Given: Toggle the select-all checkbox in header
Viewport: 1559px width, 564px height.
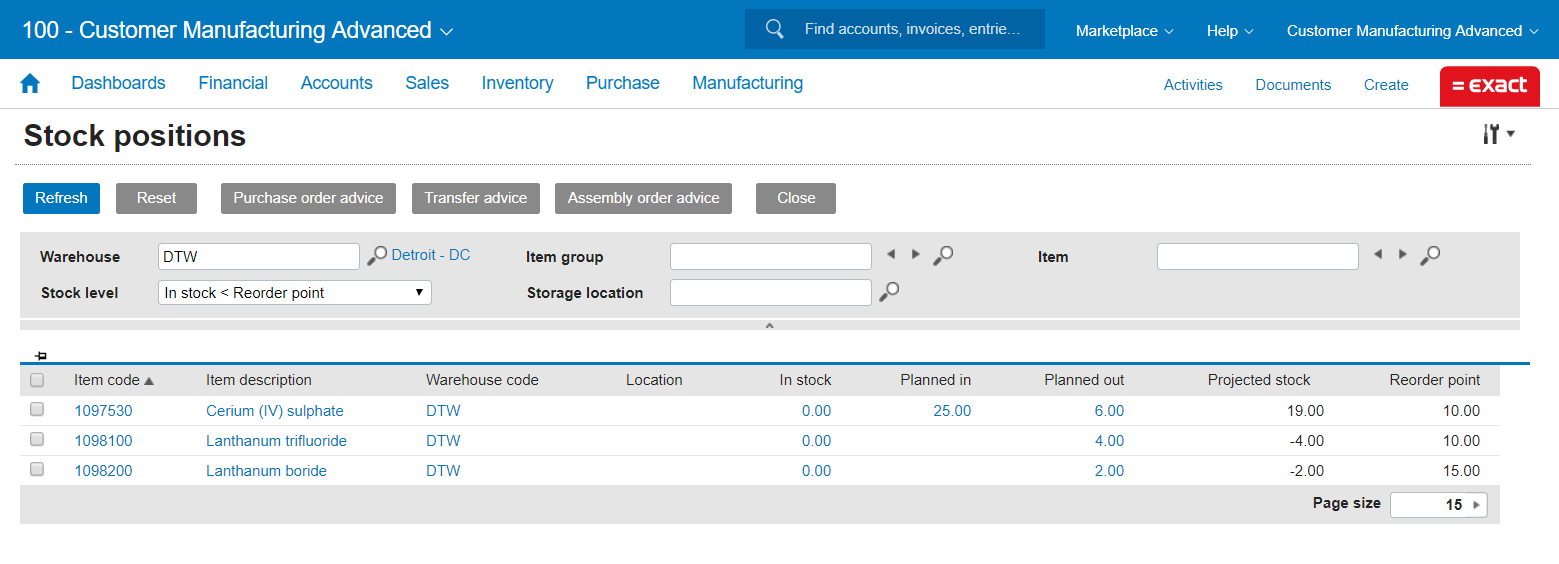Looking at the screenshot, I should click(x=37, y=380).
